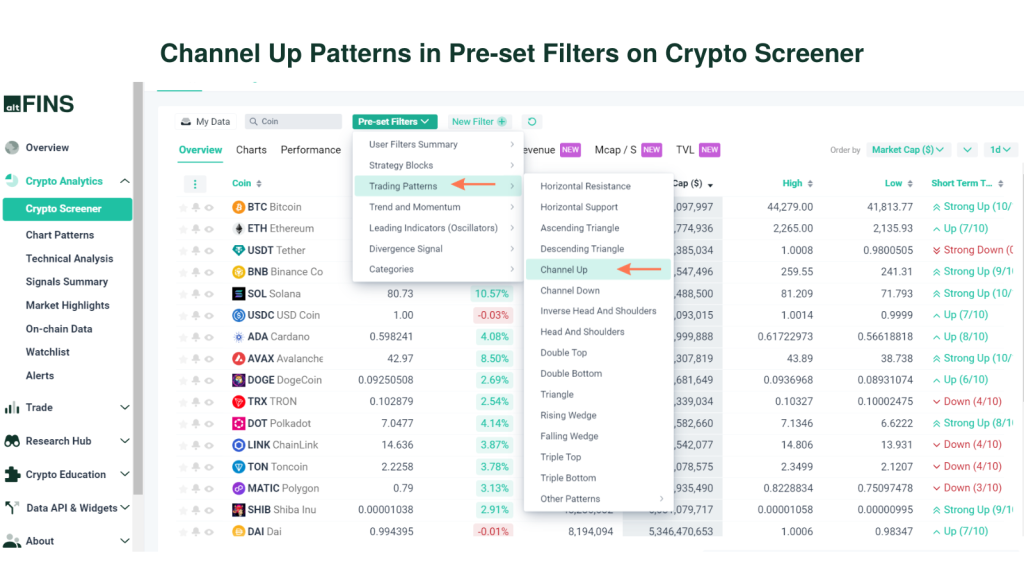Click the New Filter button
The image size is (1024, 576).
pyautogui.click(x=477, y=120)
